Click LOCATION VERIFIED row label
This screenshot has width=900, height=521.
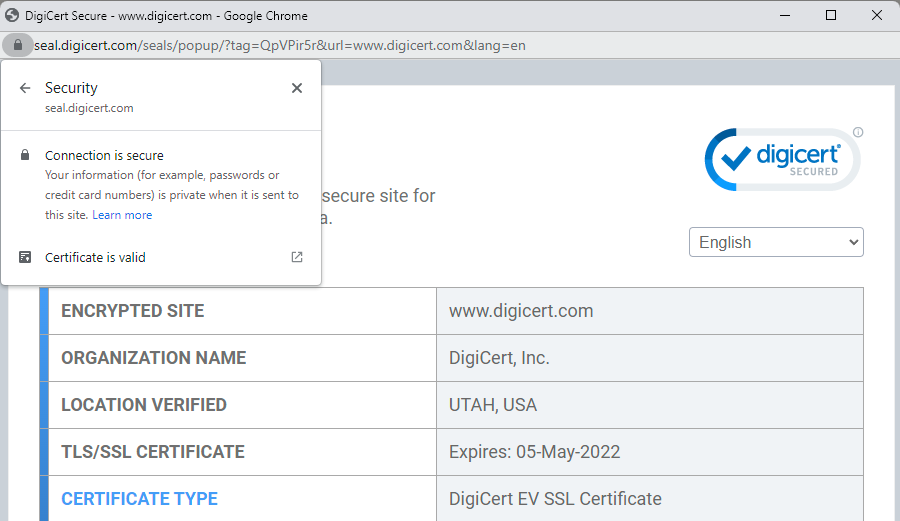144,405
